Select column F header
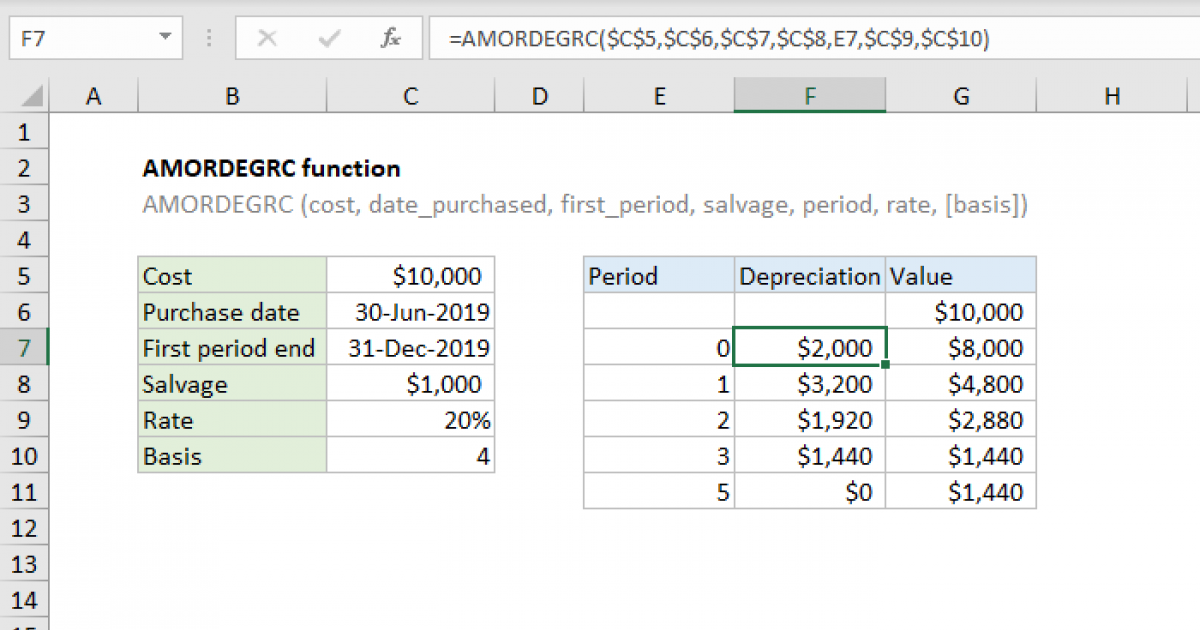Image resolution: width=1200 pixels, height=630 pixels. pyautogui.click(x=809, y=95)
